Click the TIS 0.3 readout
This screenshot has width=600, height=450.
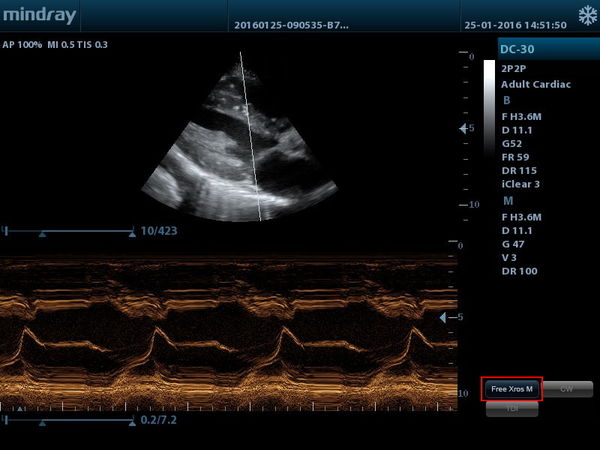tap(92, 45)
